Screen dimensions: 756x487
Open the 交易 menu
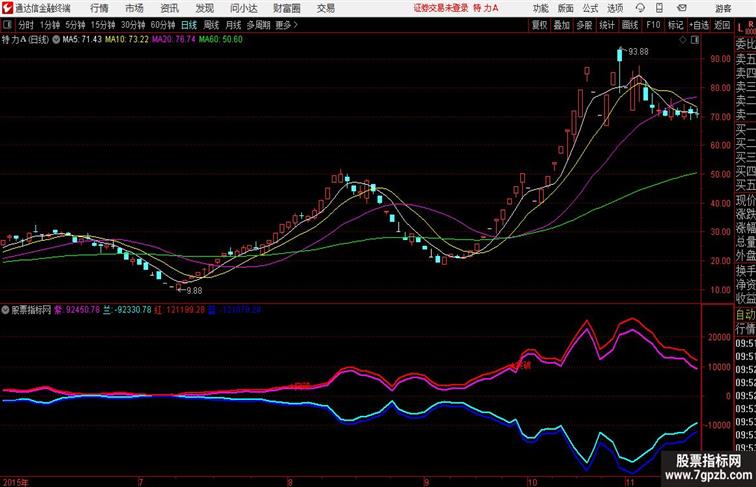coord(326,8)
